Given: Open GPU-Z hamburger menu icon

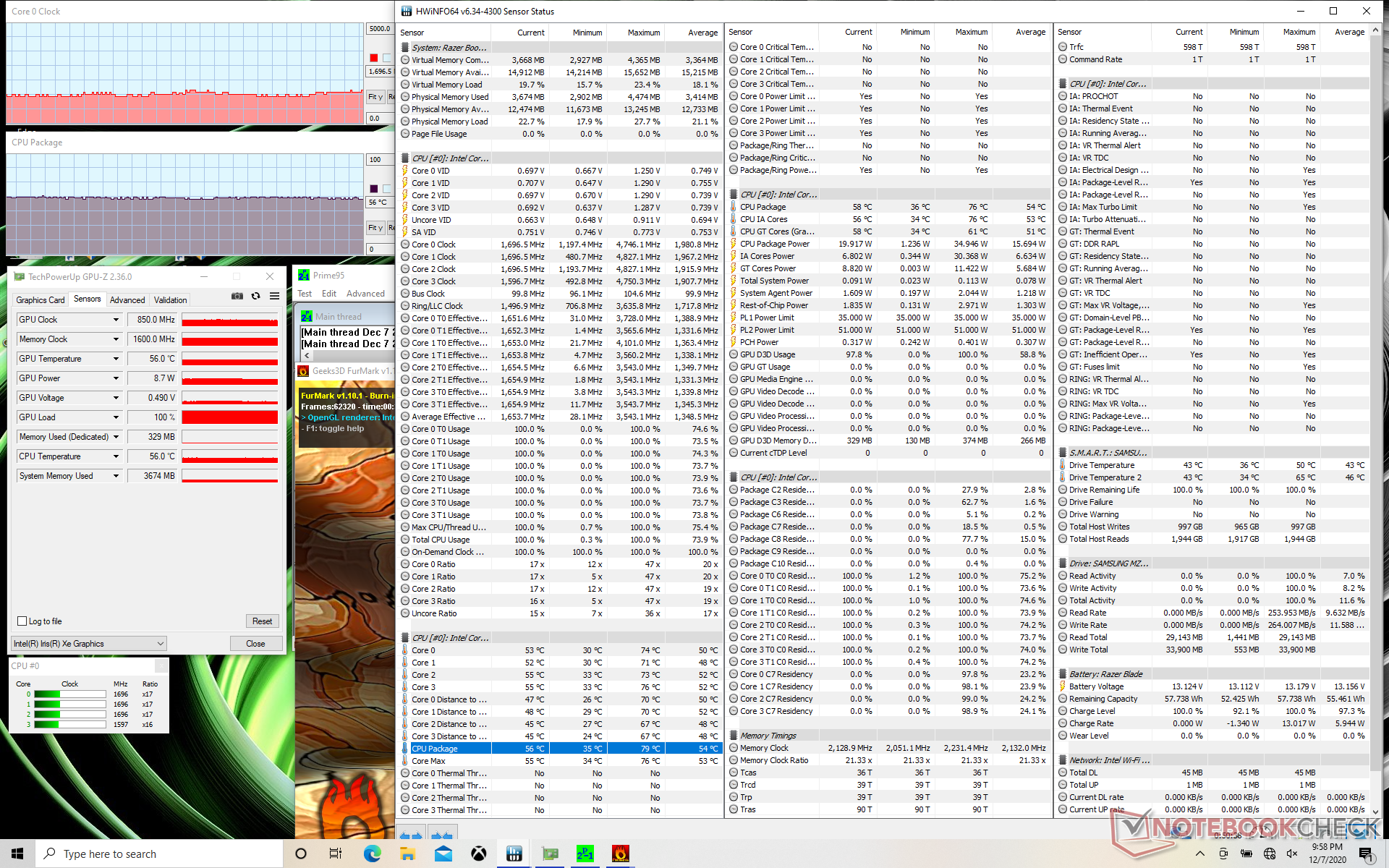Looking at the screenshot, I should coord(274,296).
